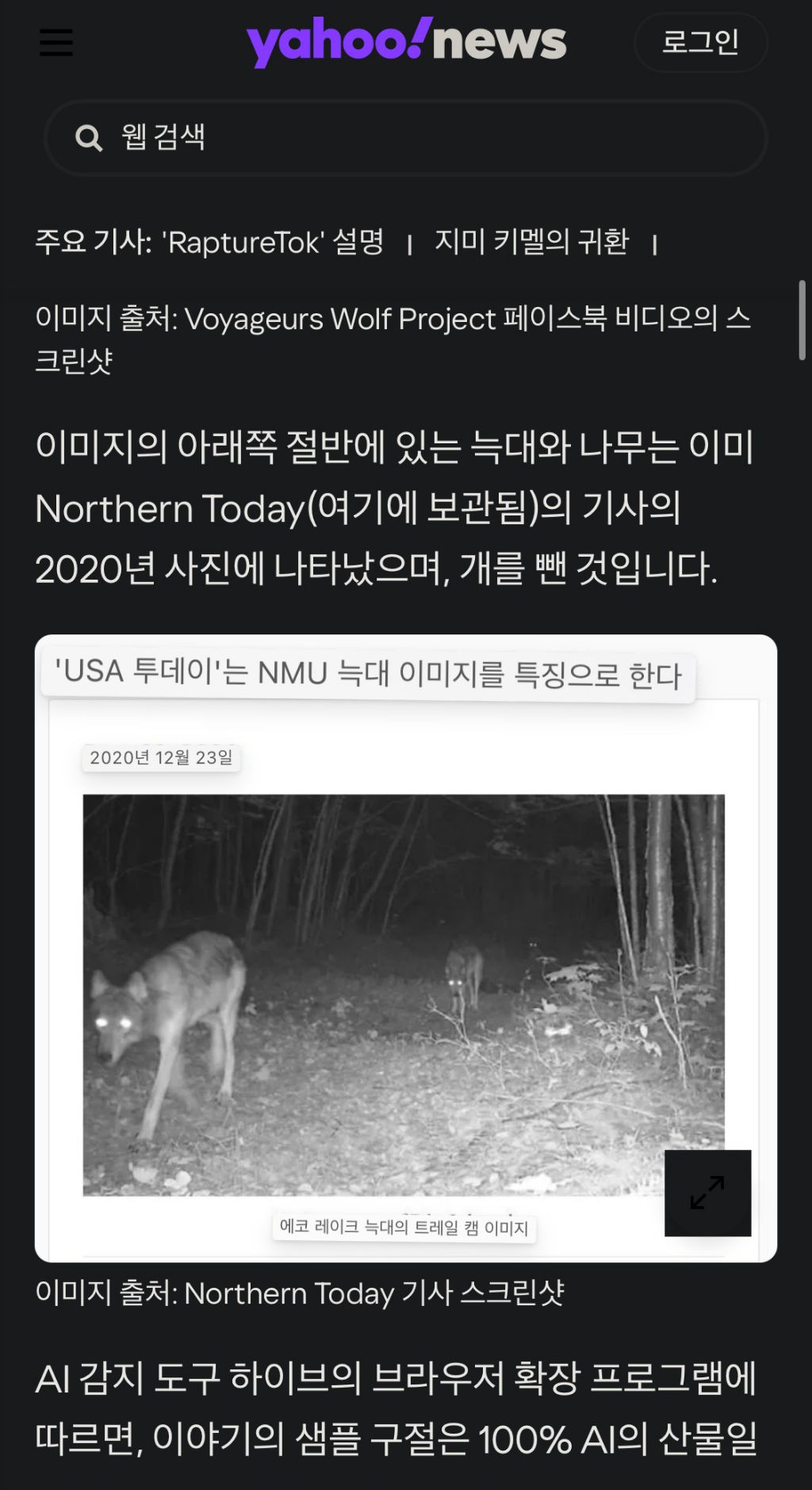Click the search icon inside the web search bar
Screen dimensions: 812x1490
pyautogui.click(x=90, y=137)
